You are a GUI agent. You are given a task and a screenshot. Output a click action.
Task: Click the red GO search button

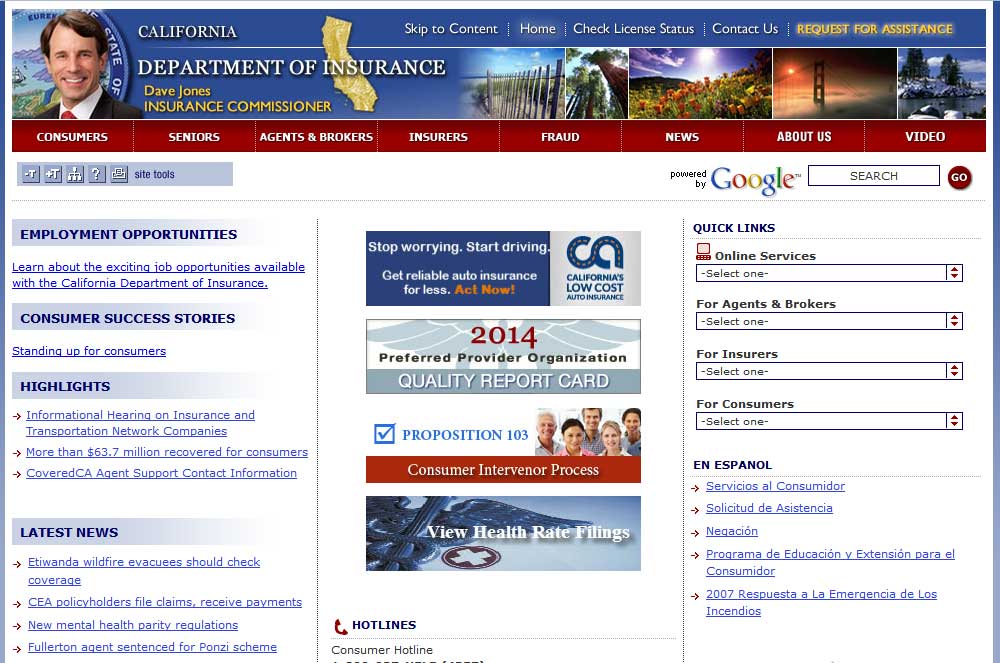(959, 177)
